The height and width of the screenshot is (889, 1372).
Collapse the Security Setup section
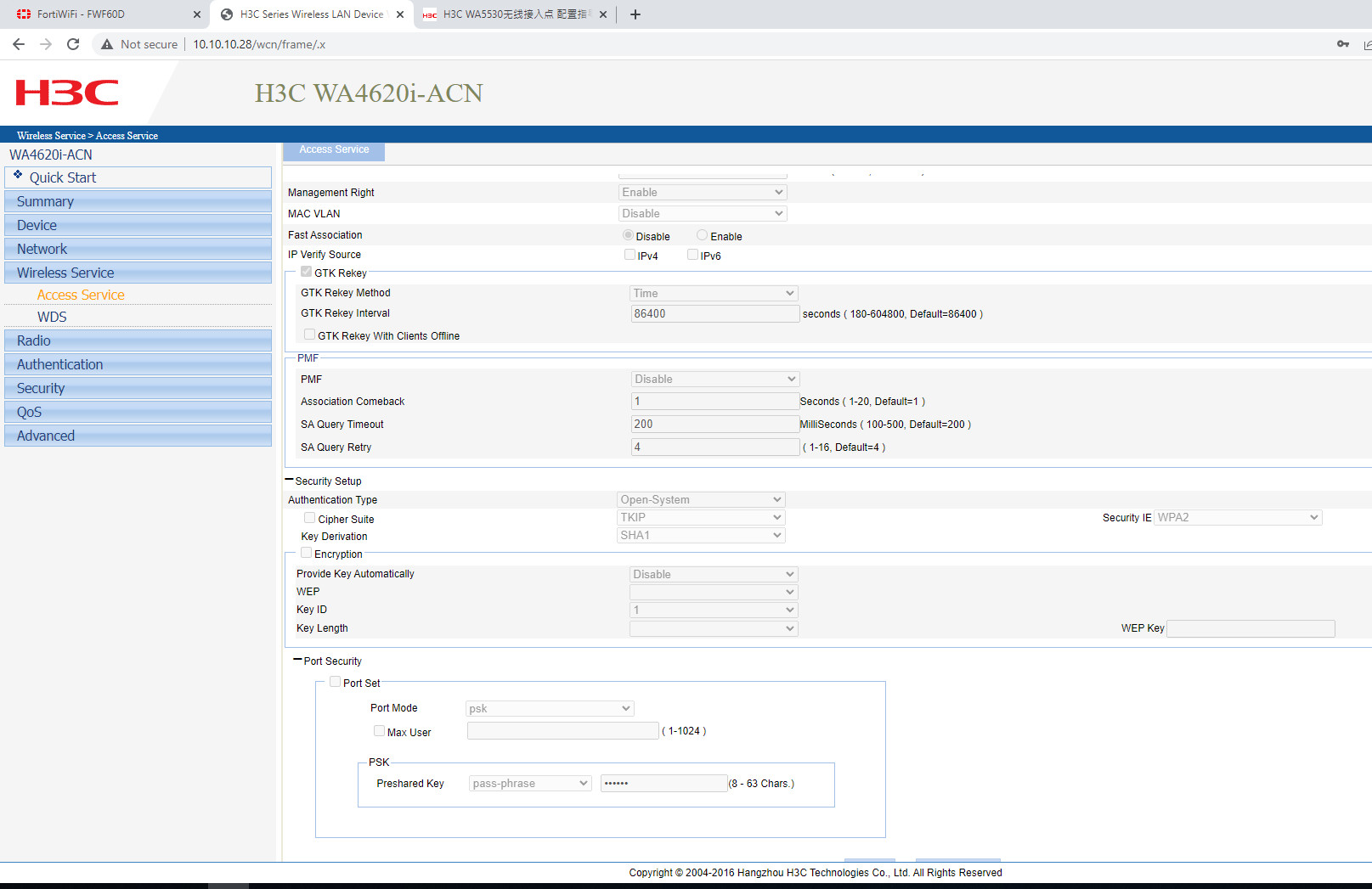[290, 481]
